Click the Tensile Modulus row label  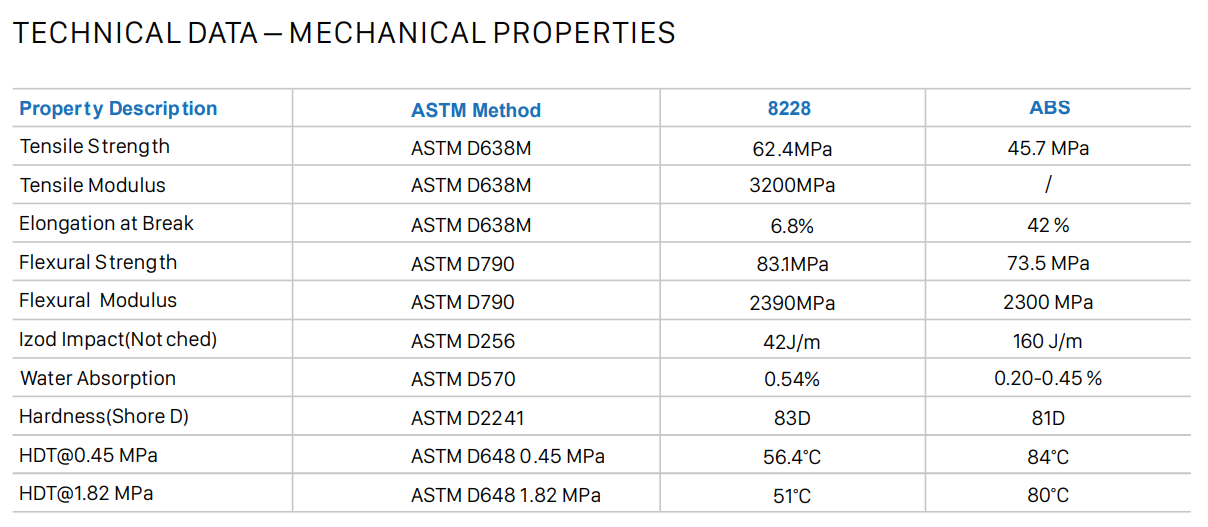coord(93,186)
